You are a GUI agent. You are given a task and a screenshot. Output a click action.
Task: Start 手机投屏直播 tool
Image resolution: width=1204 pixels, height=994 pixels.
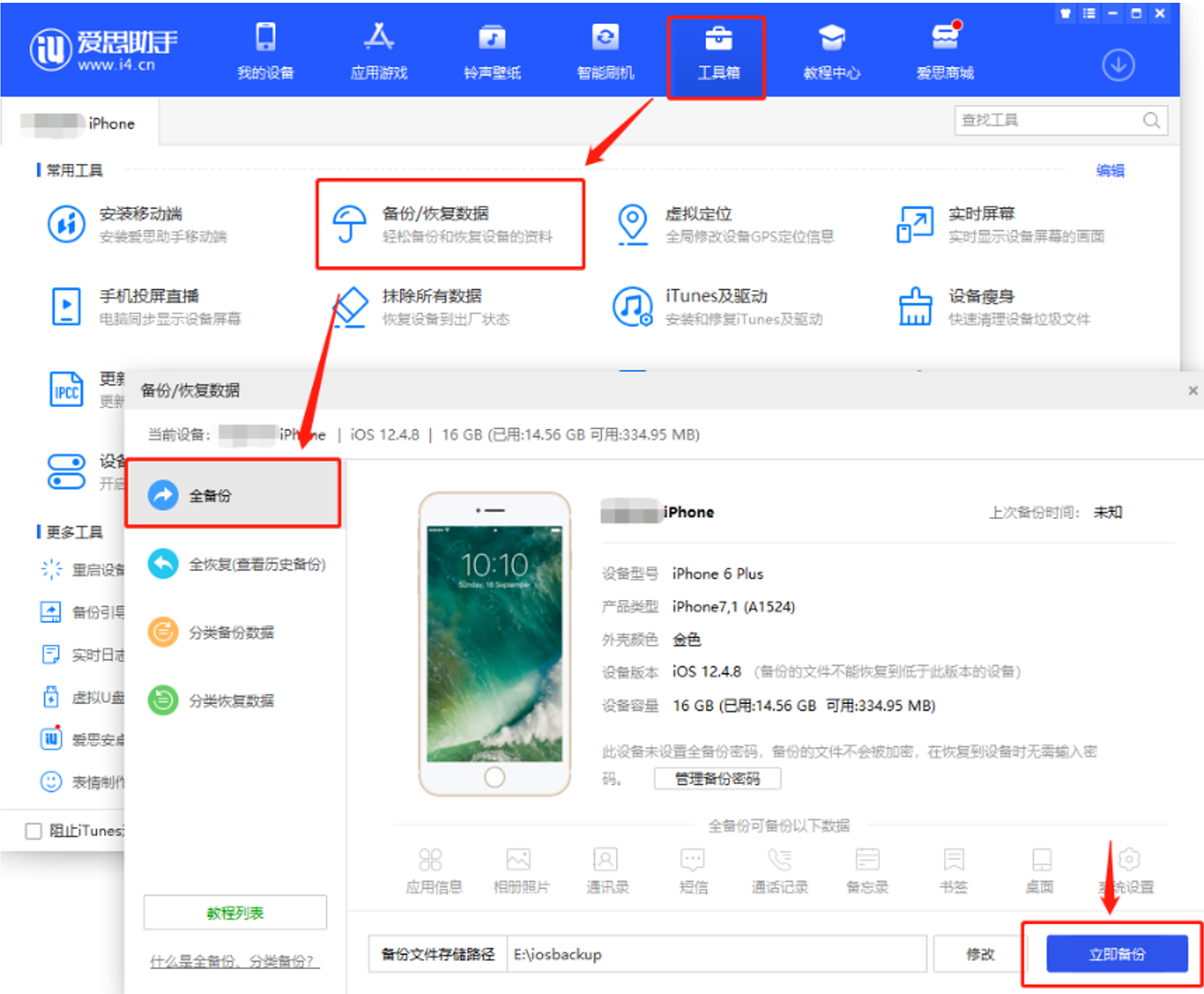pyautogui.click(x=145, y=306)
